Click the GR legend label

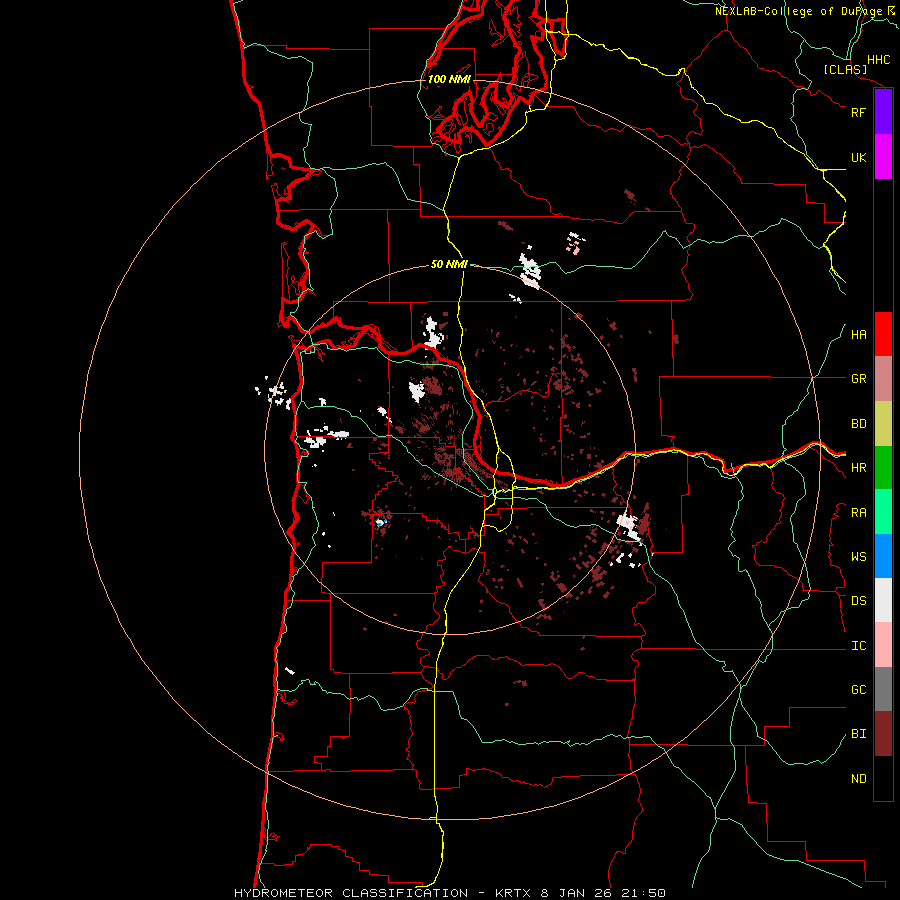[858, 379]
